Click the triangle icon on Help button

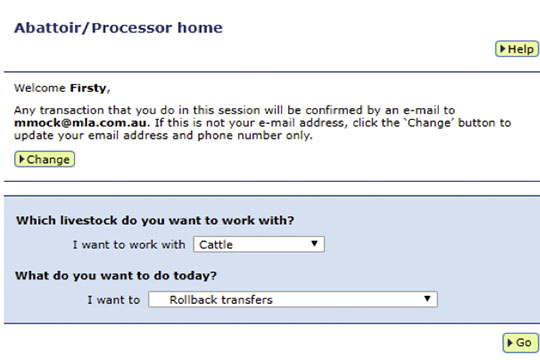[503, 49]
